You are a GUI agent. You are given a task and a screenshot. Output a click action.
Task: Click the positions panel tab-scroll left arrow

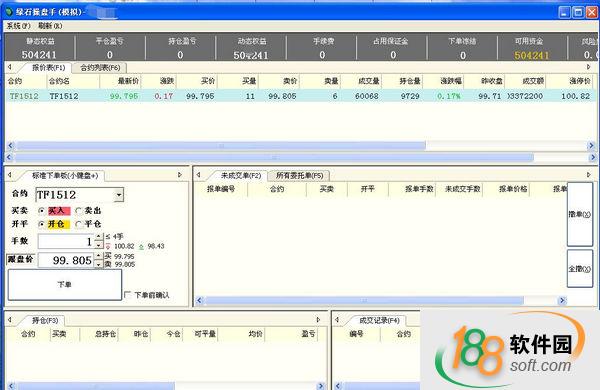point(10,320)
